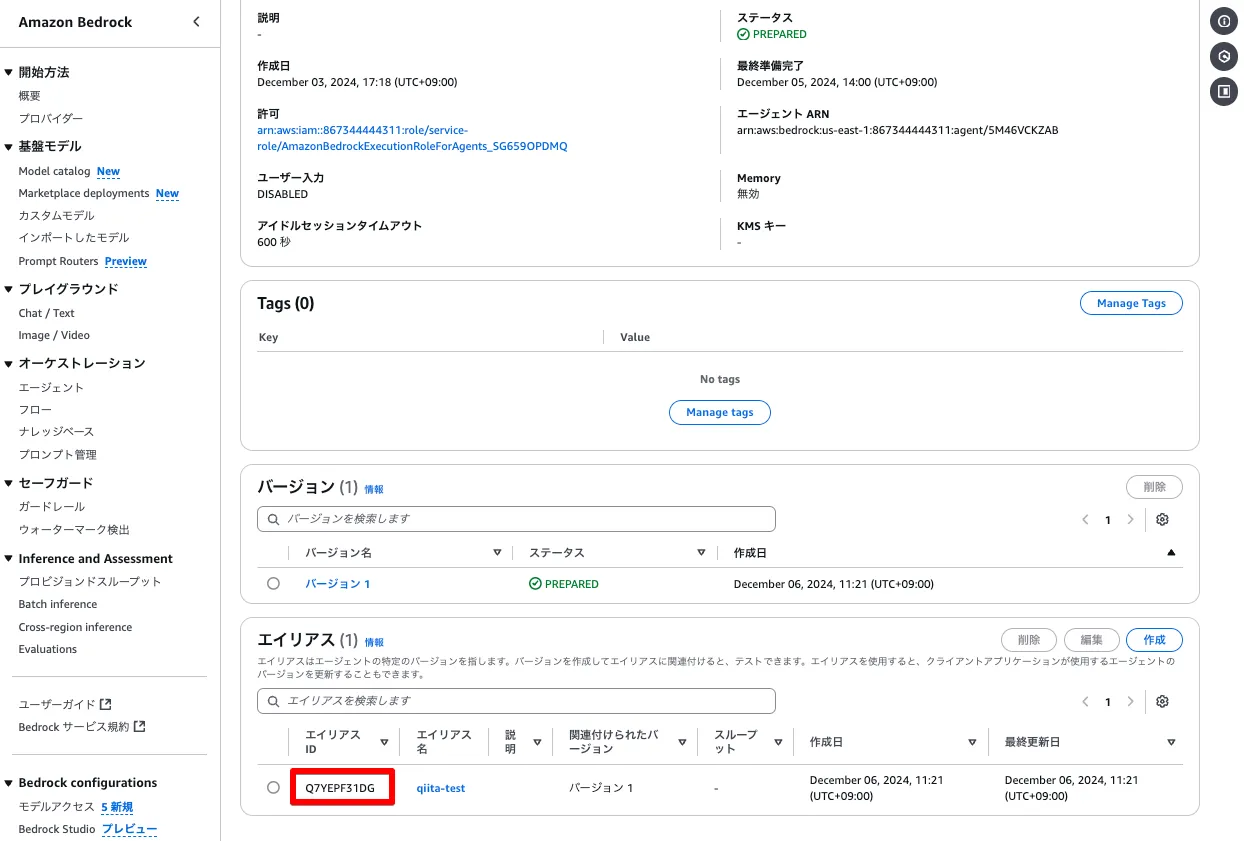Sort by バージョン名 column arrow

tap(497, 553)
